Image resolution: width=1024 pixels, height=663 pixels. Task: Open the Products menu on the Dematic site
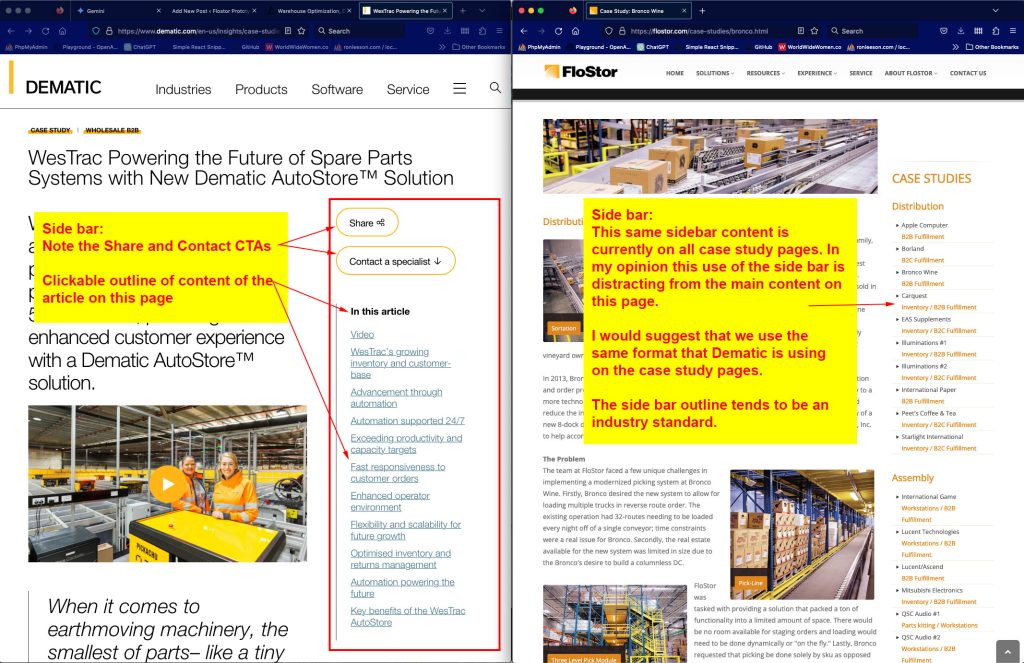(261, 89)
